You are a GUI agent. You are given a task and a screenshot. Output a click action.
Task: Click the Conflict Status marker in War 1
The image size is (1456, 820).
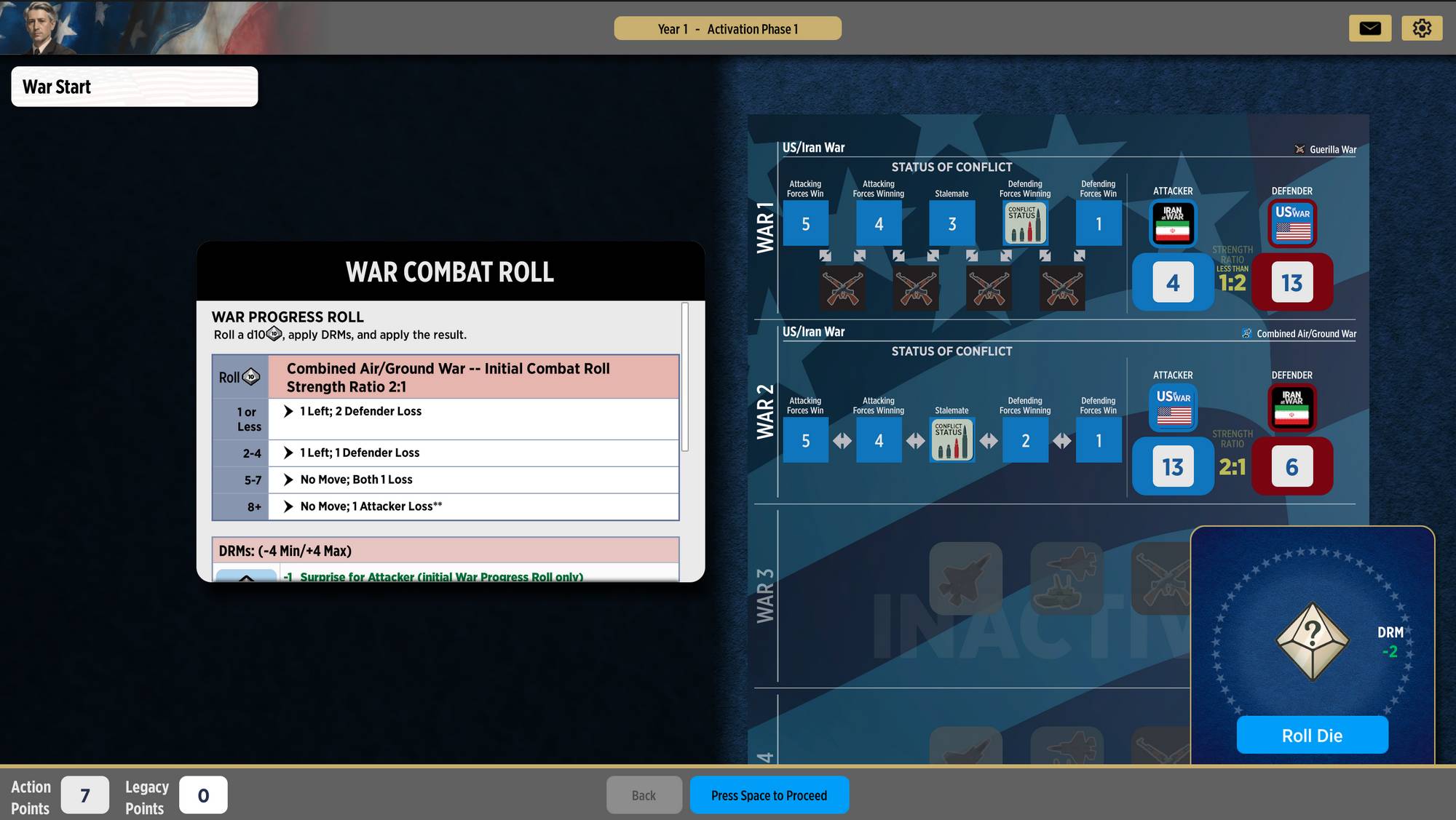(1025, 223)
